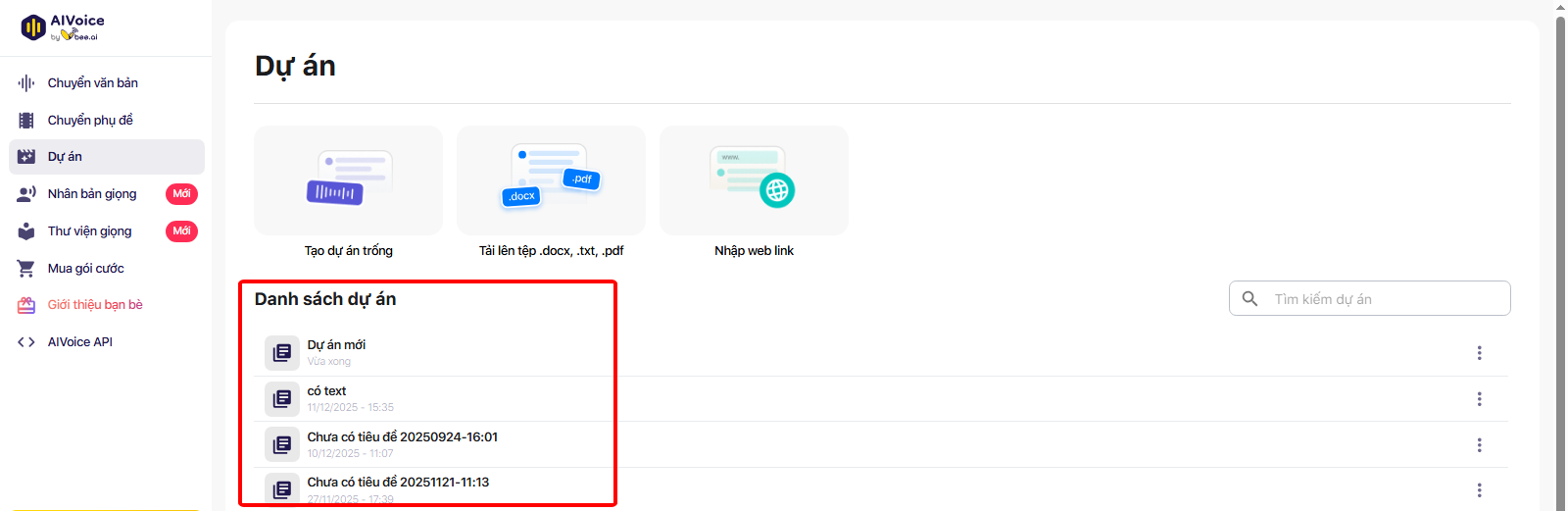Open three-dot menu for 'có text' project
This screenshot has height=511, width=1568.
coord(1479,399)
